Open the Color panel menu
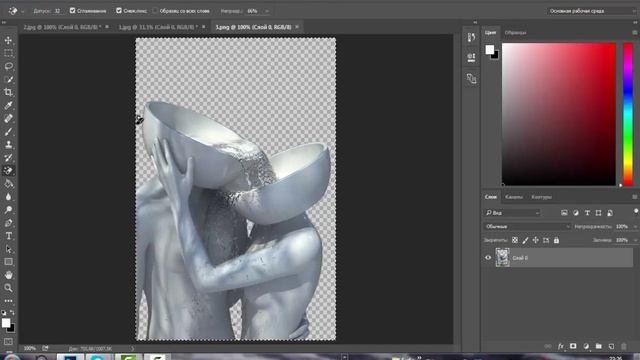Image resolution: width=640 pixels, height=360 pixels. [635, 33]
